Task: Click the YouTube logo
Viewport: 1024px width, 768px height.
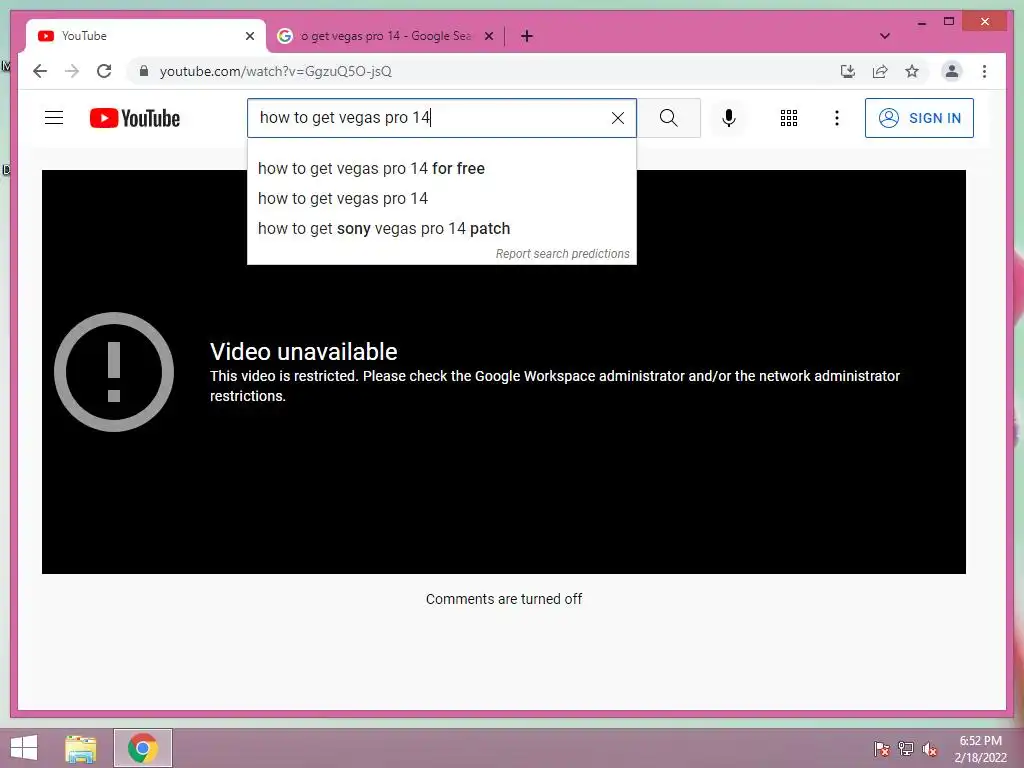Action: tap(135, 118)
